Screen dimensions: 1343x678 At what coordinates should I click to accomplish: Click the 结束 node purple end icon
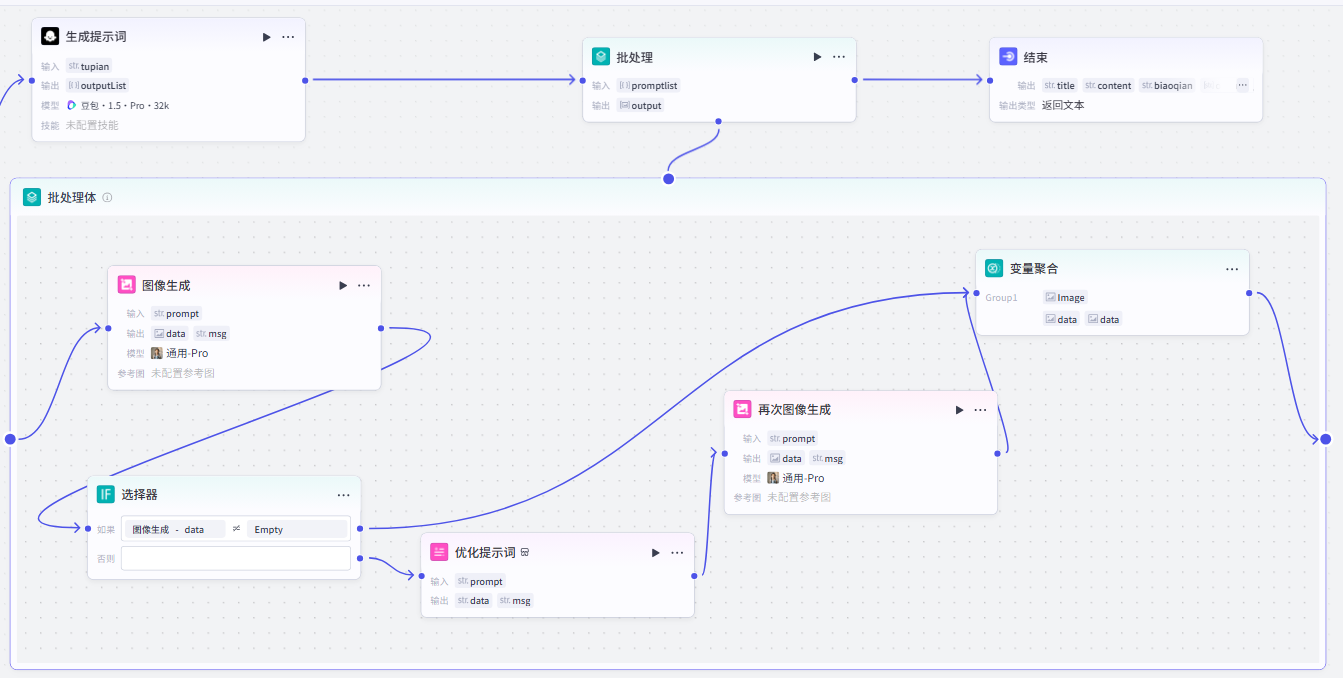tap(1008, 57)
